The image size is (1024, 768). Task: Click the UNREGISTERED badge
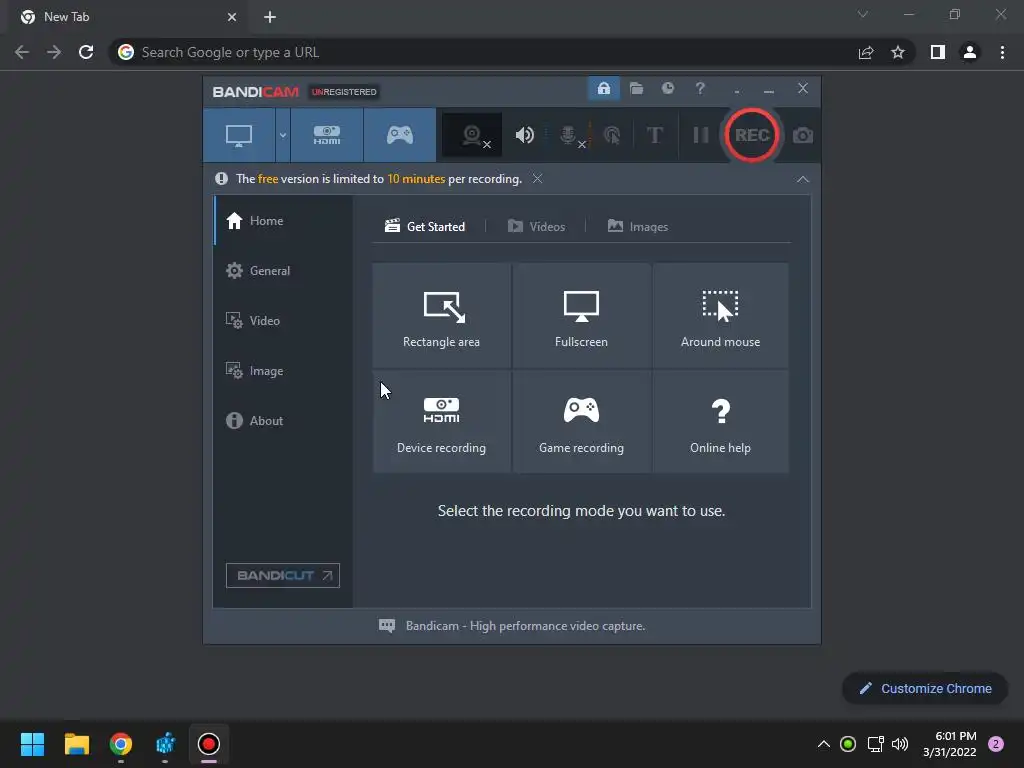(344, 92)
